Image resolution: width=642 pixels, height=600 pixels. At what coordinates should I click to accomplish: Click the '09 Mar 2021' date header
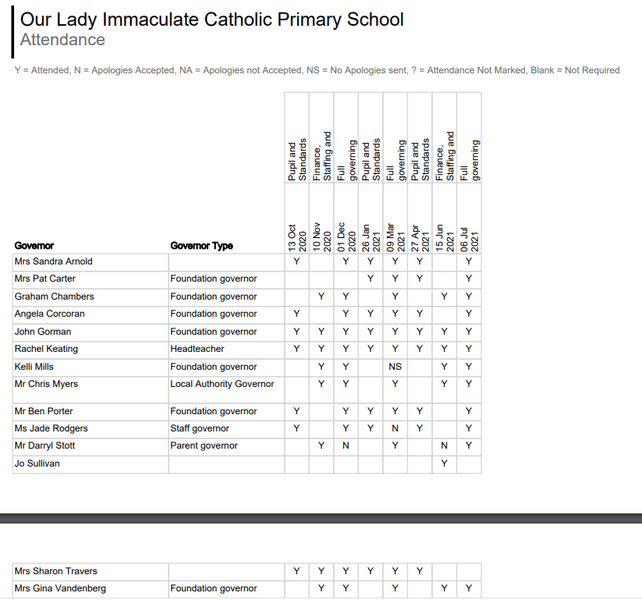click(x=395, y=238)
